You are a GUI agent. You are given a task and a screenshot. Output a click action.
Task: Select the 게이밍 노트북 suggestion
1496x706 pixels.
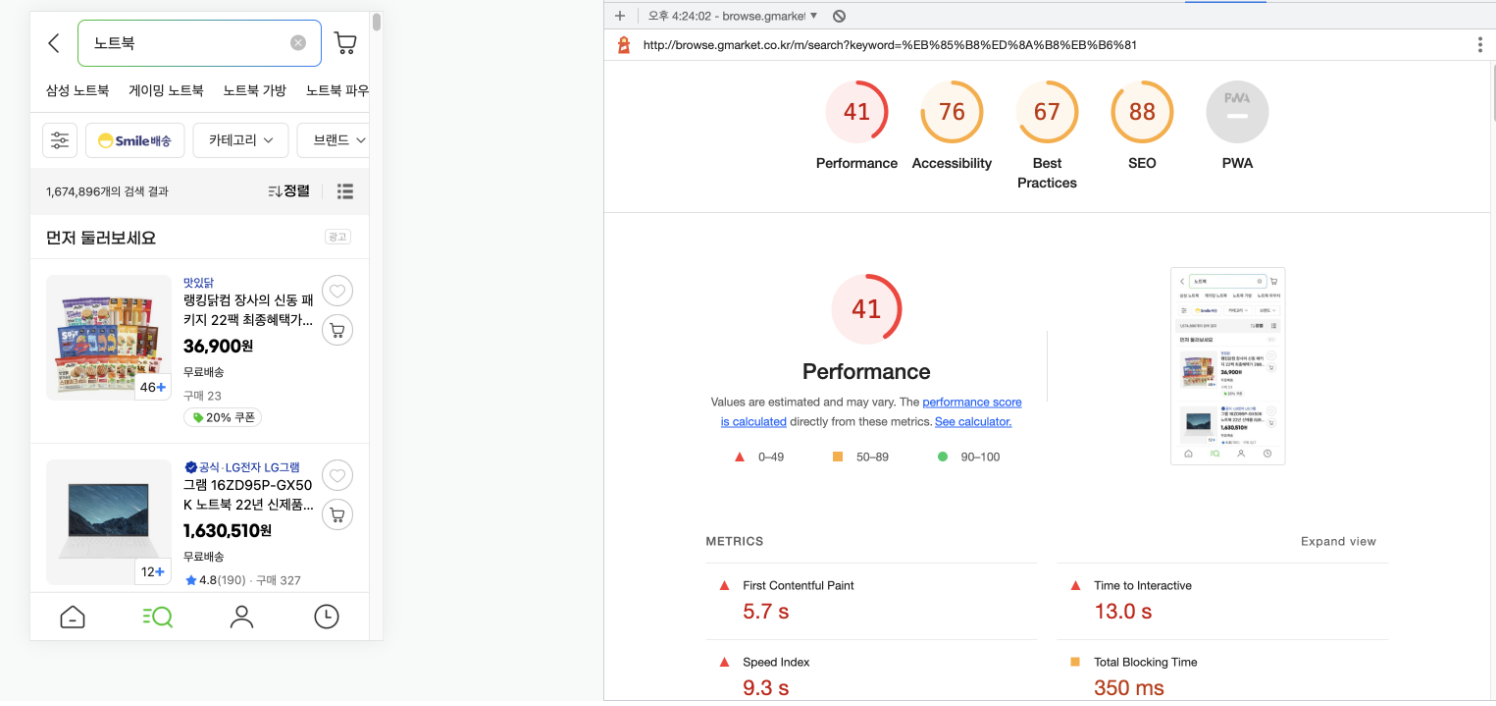pyautogui.click(x=166, y=90)
